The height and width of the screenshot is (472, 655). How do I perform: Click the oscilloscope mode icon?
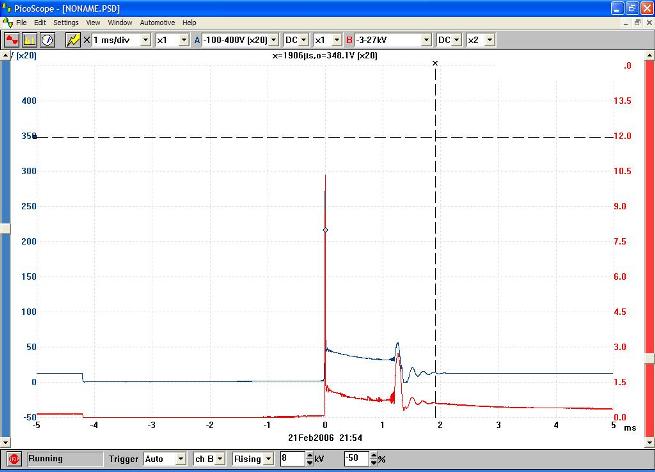click(13, 39)
